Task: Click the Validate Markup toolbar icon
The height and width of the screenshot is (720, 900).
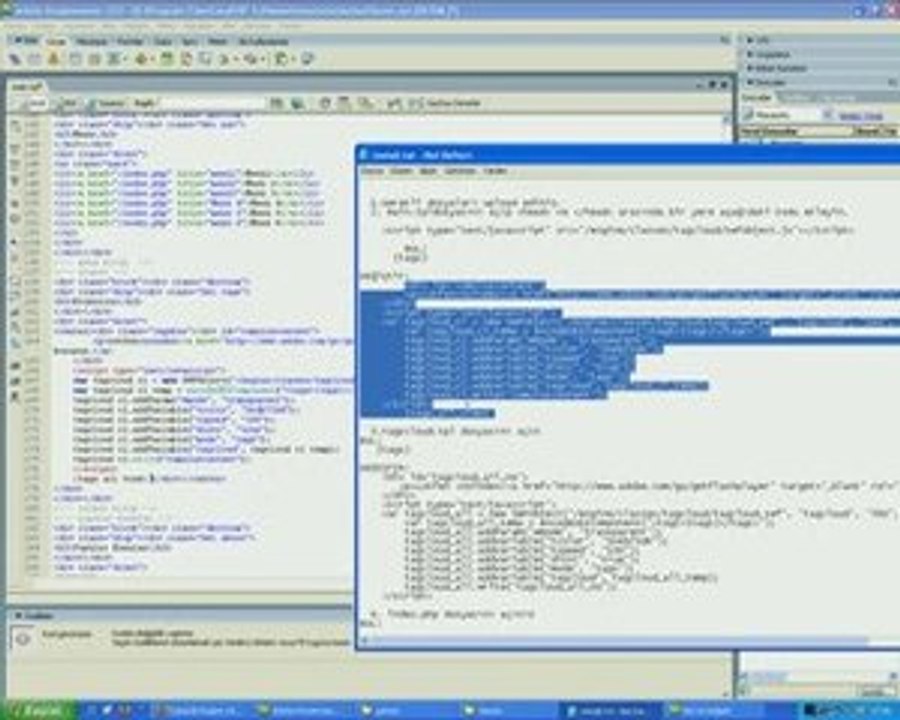Action: click(x=394, y=103)
